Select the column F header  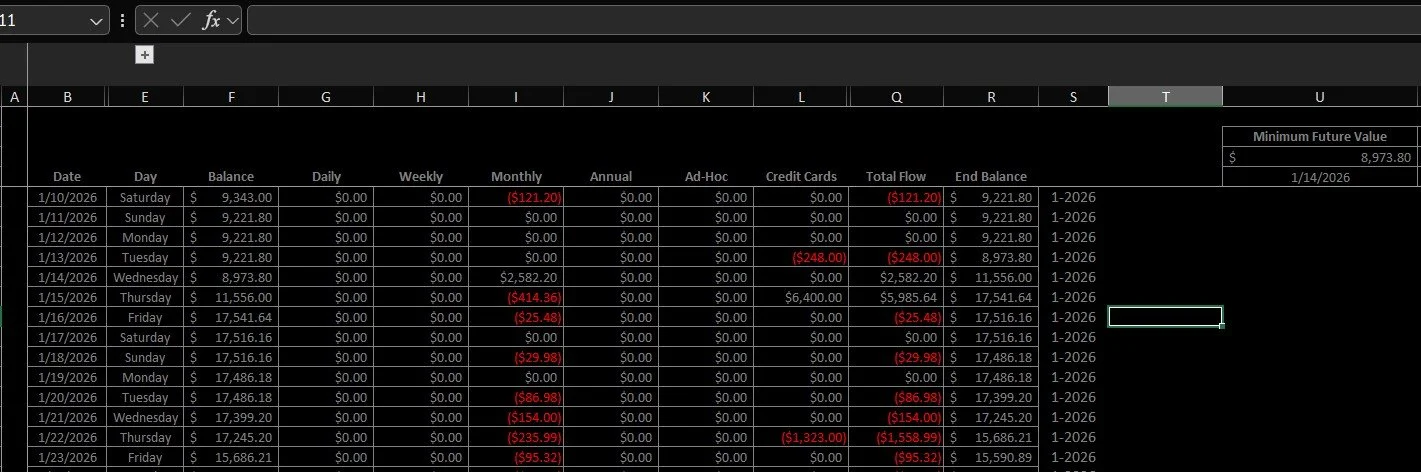(x=231, y=97)
